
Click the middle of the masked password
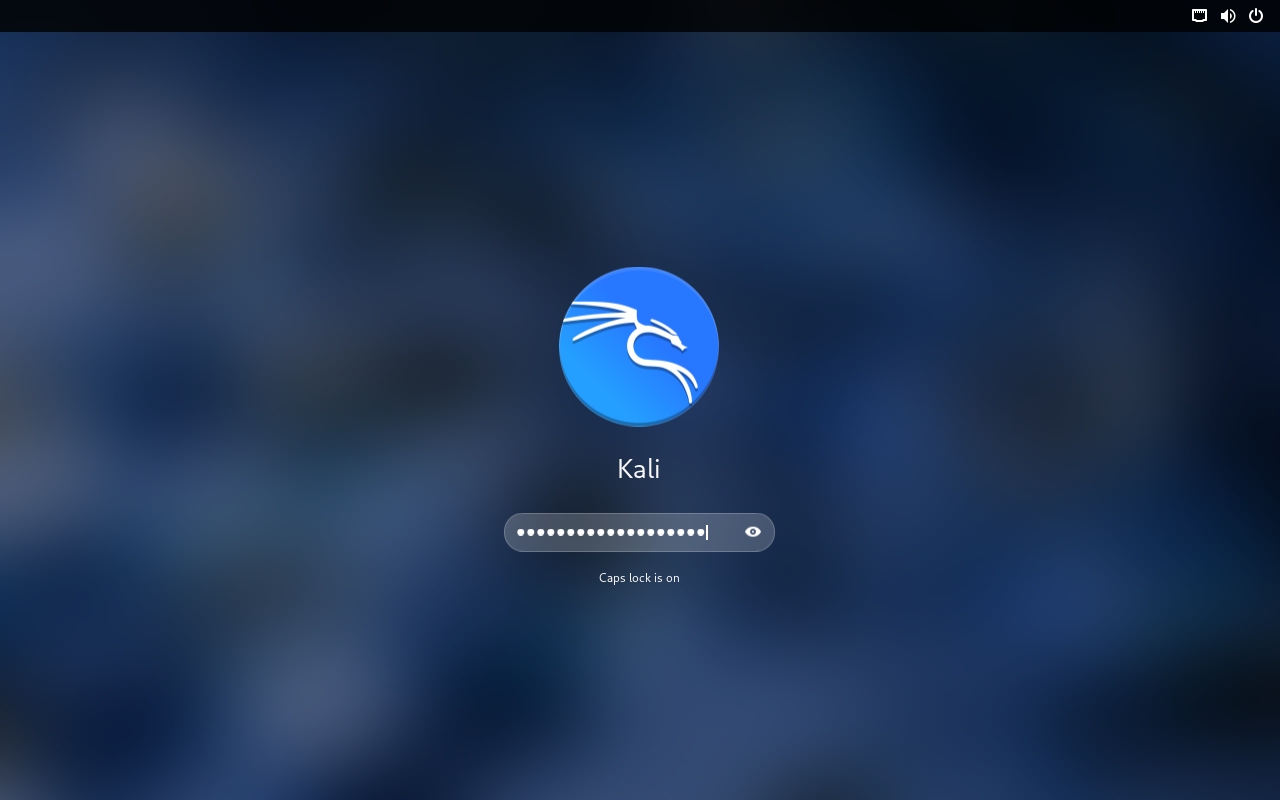point(611,532)
